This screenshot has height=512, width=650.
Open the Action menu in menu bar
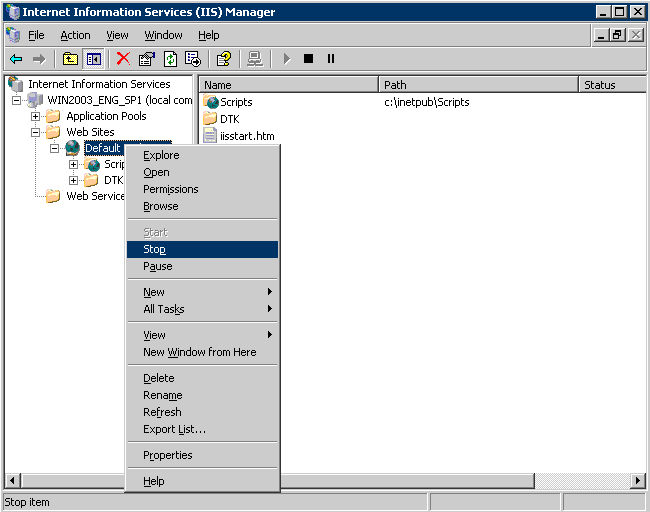pos(75,35)
